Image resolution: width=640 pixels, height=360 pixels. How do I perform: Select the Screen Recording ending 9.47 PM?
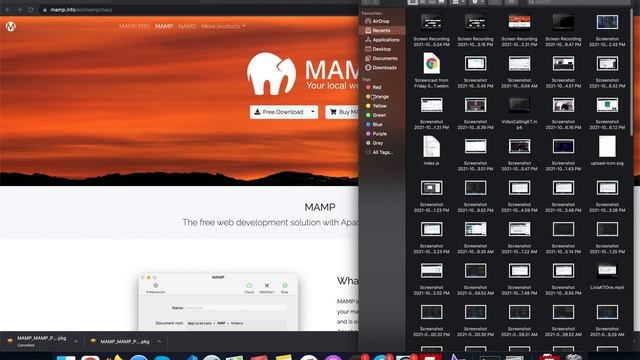pyautogui.click(x=563, y=30)
